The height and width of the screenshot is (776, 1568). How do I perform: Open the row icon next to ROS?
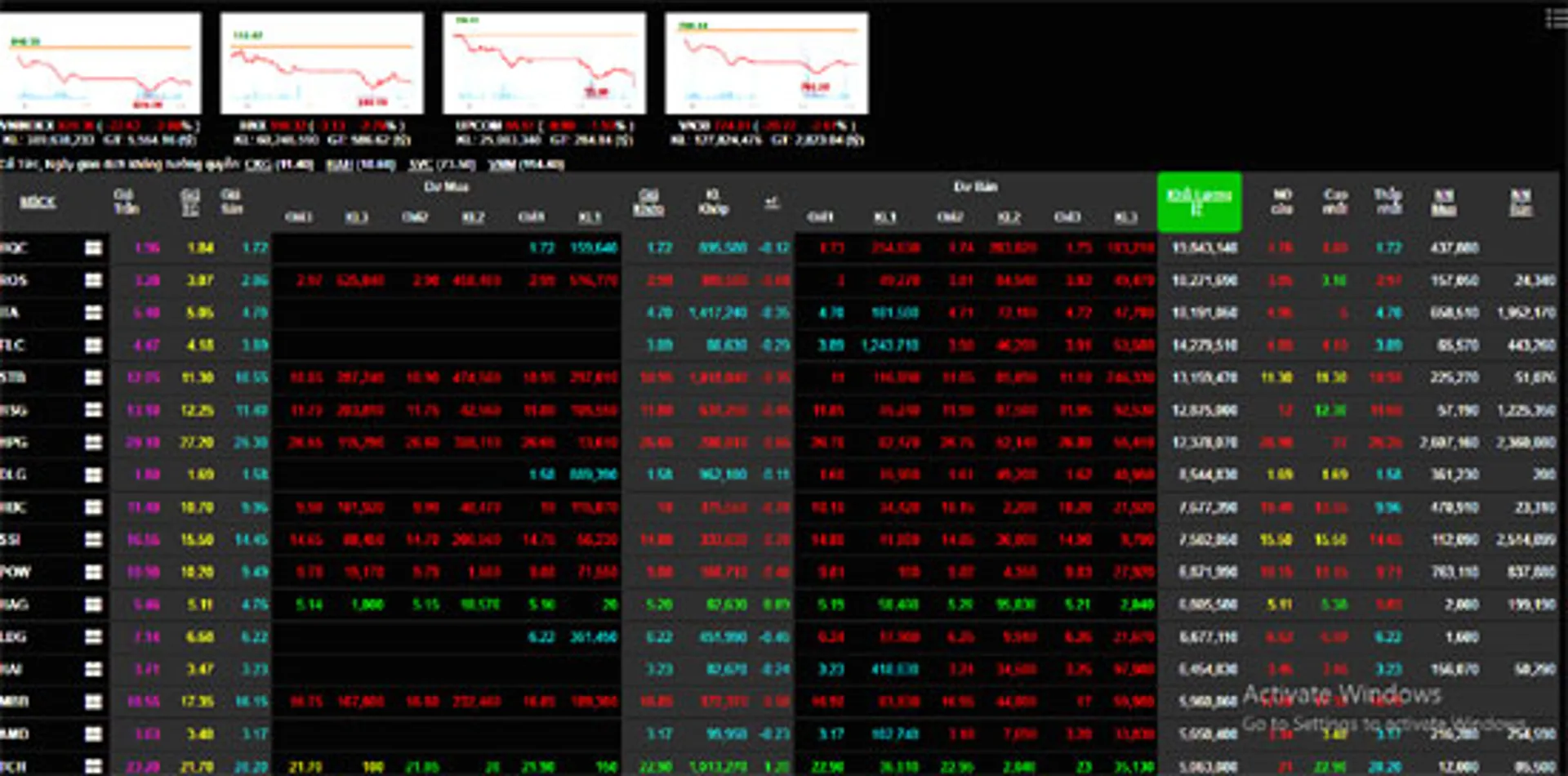pyautogui.click(x=94, y=280)
